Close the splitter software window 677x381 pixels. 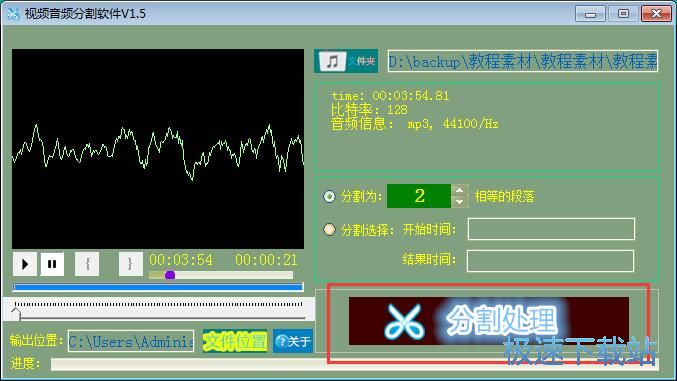[x=656, y=14]
